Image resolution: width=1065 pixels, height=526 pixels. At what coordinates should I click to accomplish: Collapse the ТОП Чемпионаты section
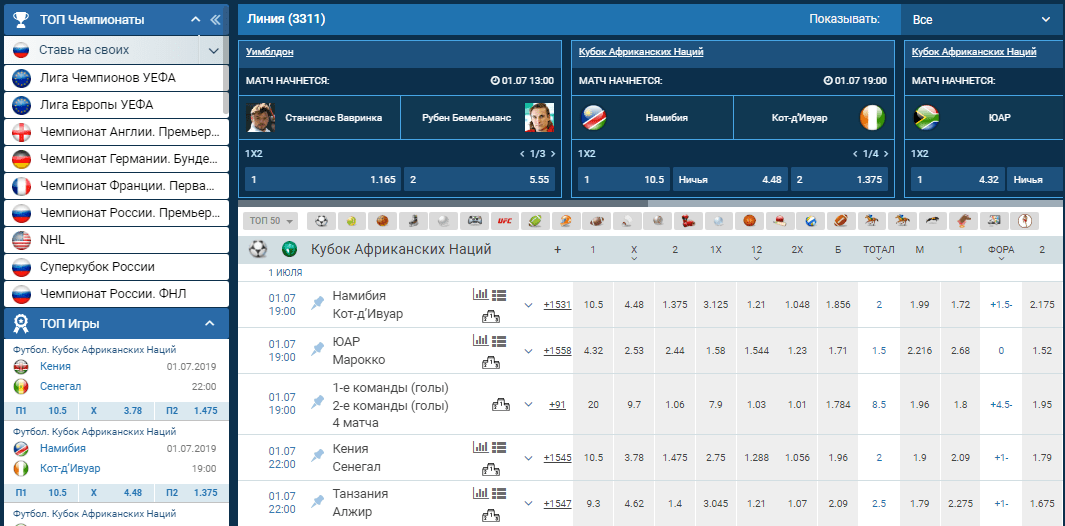coord(196,20)
